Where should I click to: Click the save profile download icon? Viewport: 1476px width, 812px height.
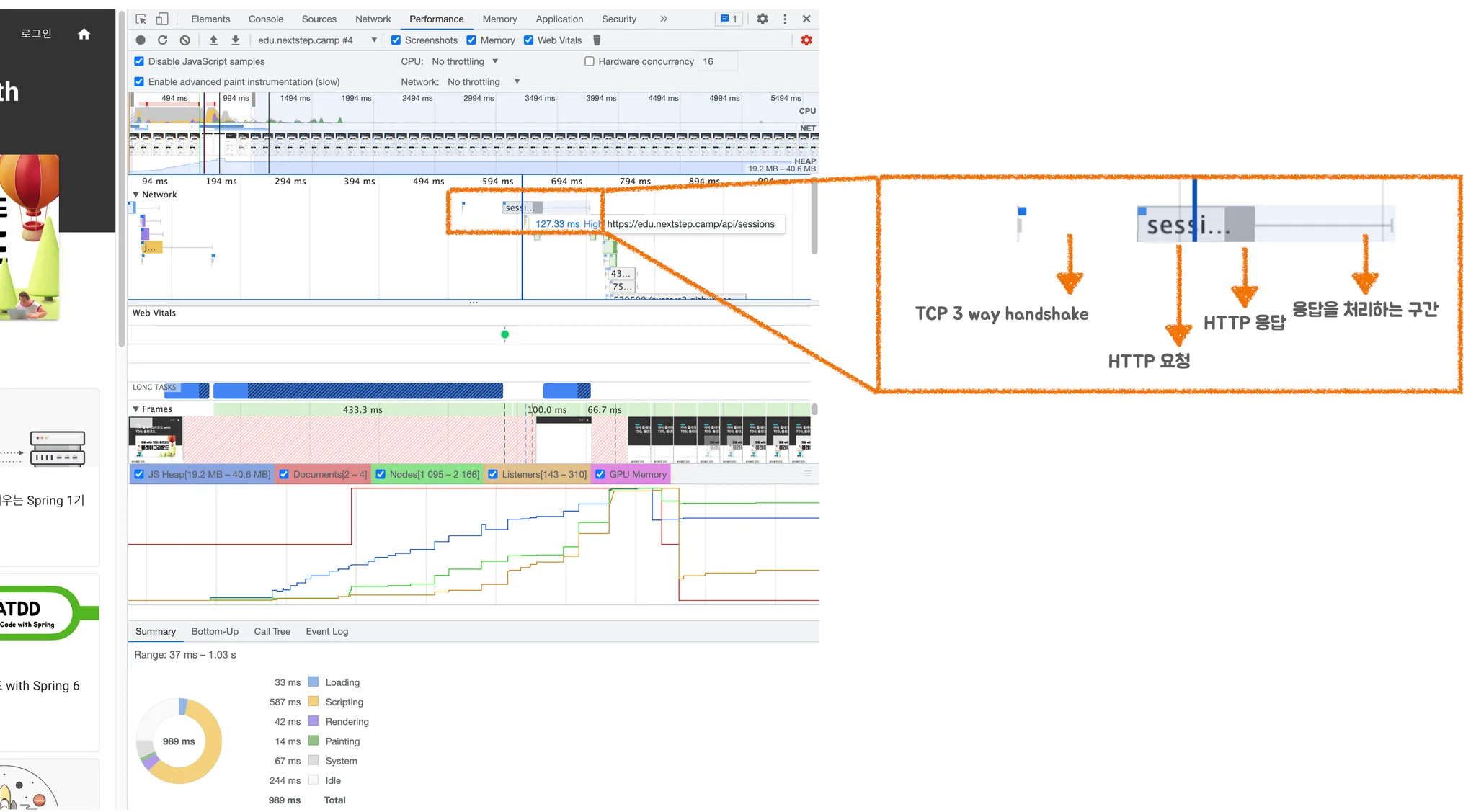pyautogui.click(x=236, y=40)
